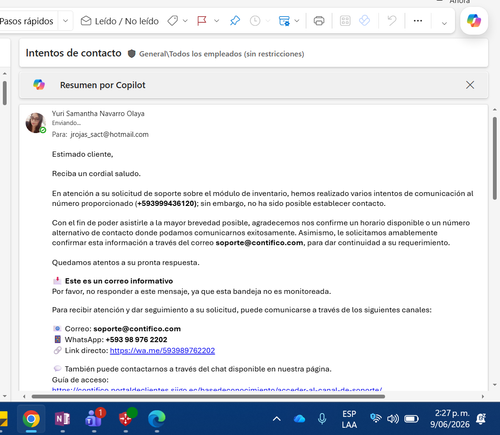The width and height of the screenshot is (500, 435).
Task: Open the Wi-Fi network tray icon
Action: 376,418
